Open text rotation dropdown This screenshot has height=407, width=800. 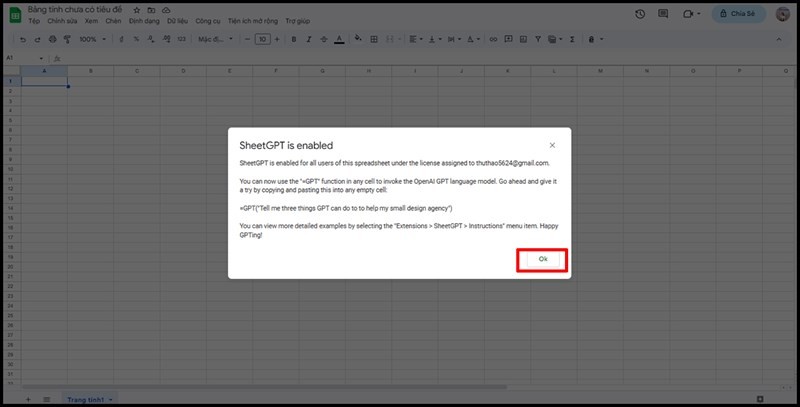point(473,39)
